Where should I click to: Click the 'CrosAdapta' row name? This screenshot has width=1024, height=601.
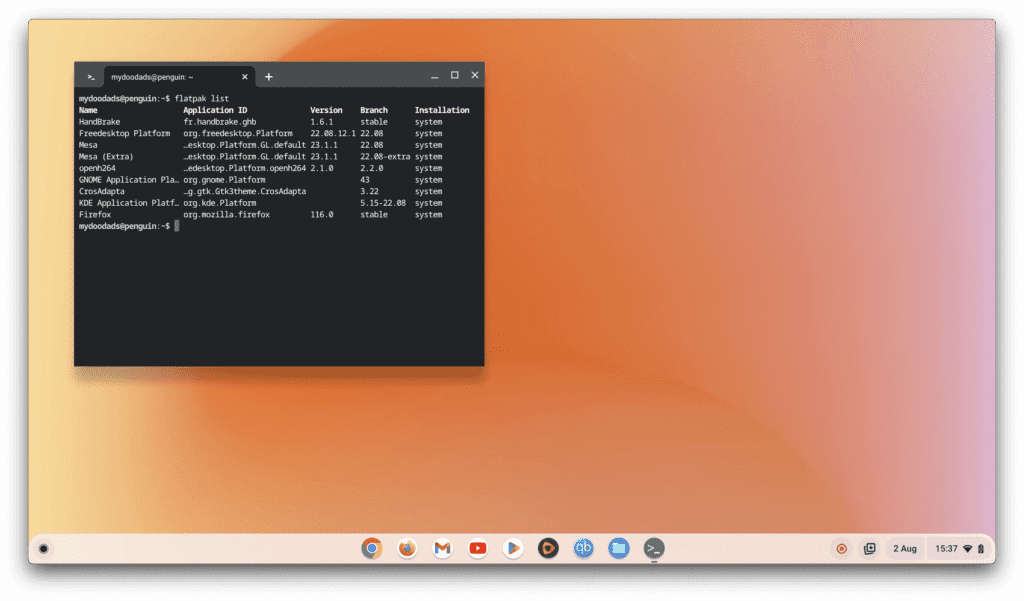pos(101,191)
